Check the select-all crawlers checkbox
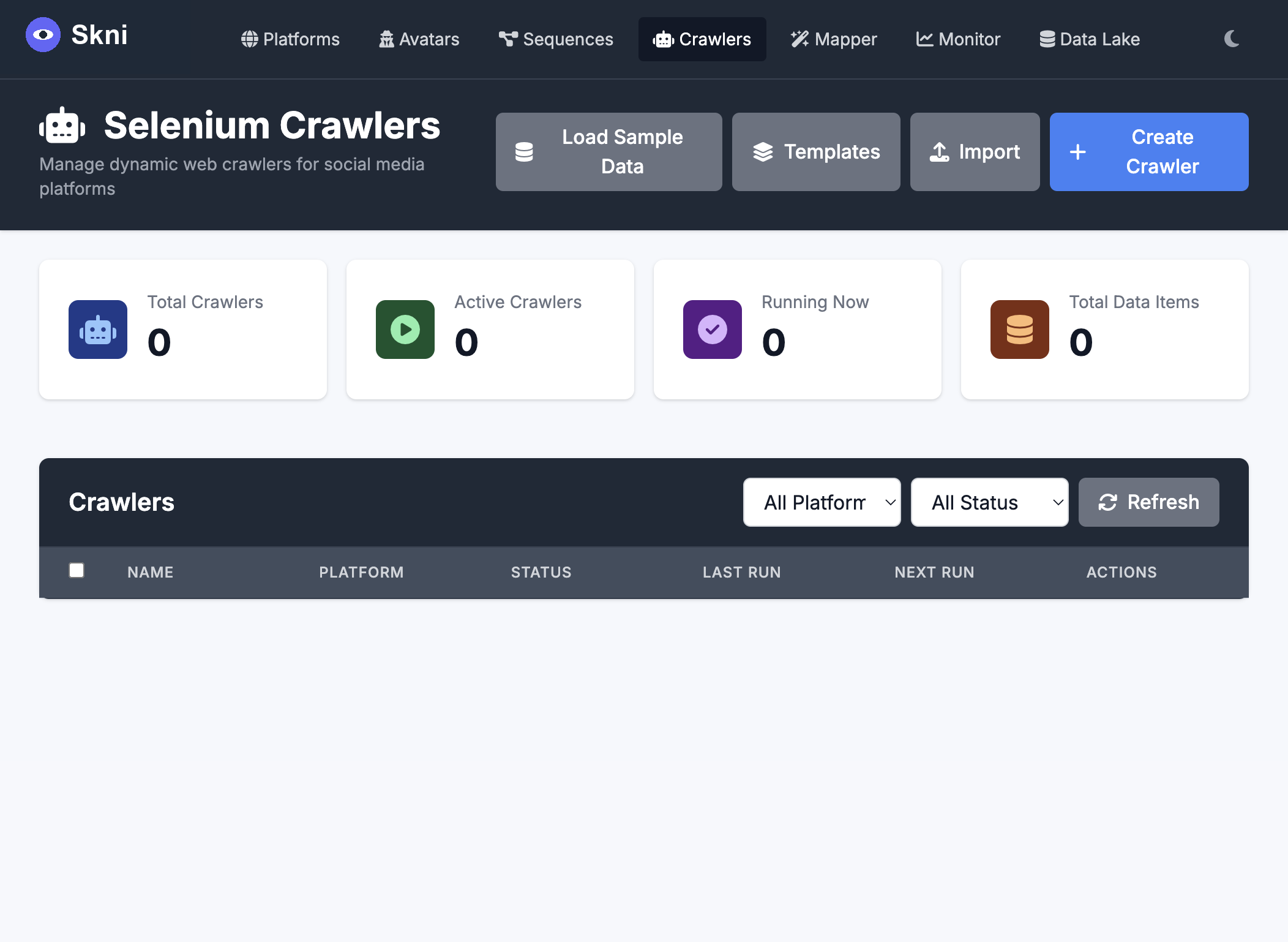This screenshot has width=1288, height=942. [x=77, y=570]
